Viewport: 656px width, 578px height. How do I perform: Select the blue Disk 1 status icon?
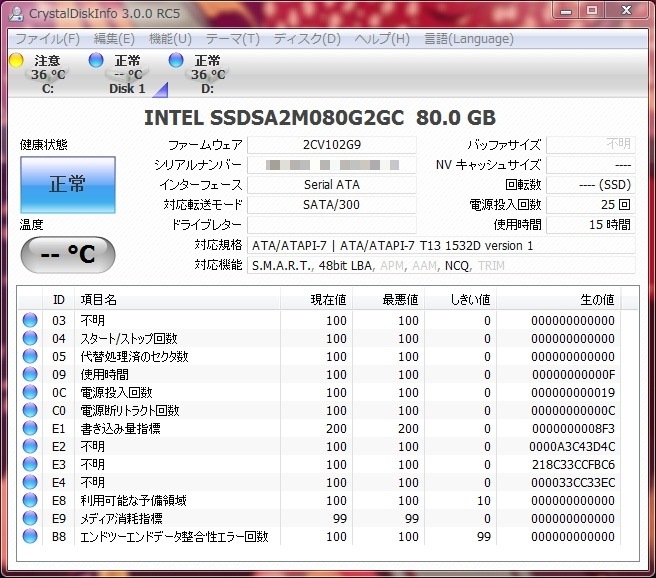[96, 61]
